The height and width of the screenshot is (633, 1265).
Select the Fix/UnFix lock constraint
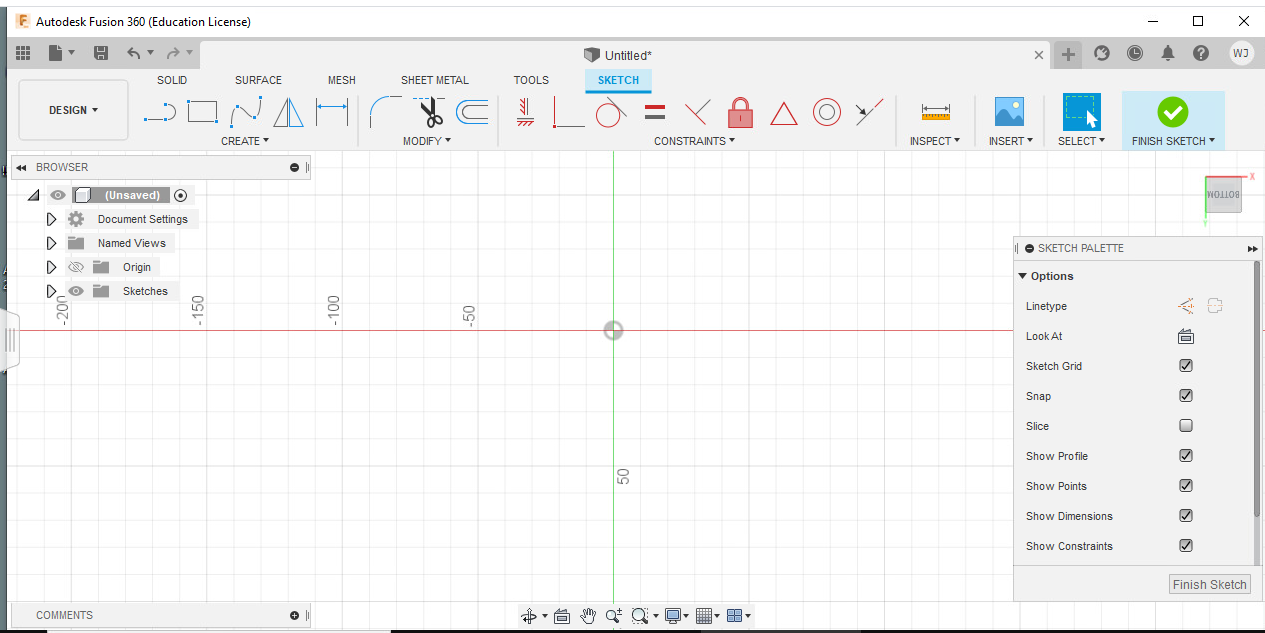(740, 112)
